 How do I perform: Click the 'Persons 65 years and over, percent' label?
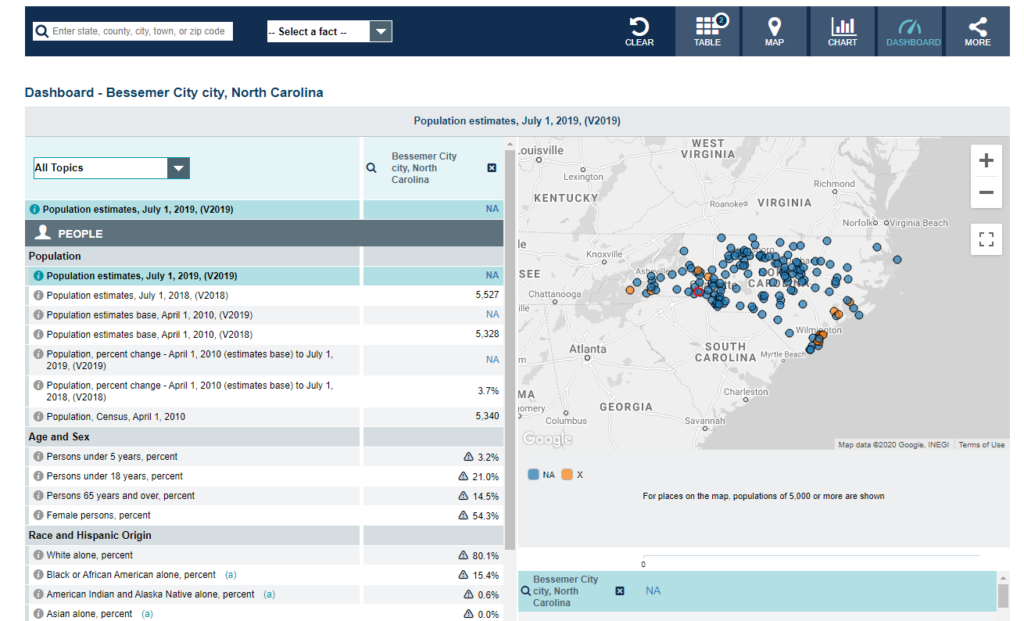click(120, 496)
